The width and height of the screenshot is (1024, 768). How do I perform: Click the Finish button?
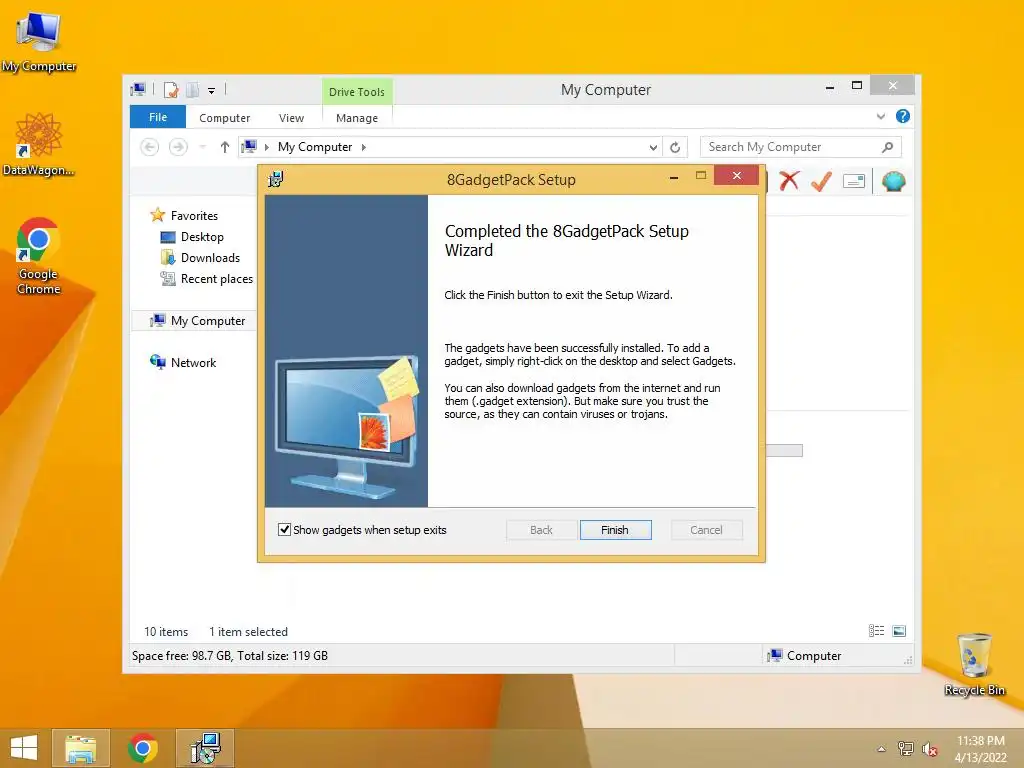[615, 530]
